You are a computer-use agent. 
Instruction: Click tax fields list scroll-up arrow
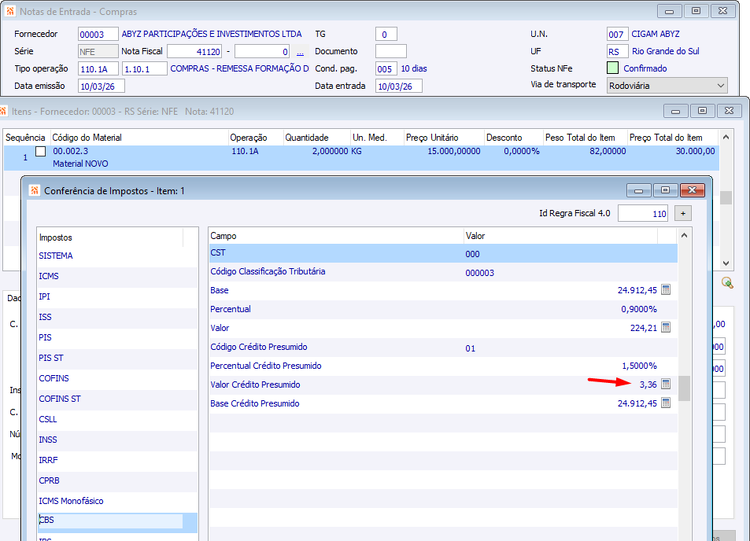[x=684, y=235]
